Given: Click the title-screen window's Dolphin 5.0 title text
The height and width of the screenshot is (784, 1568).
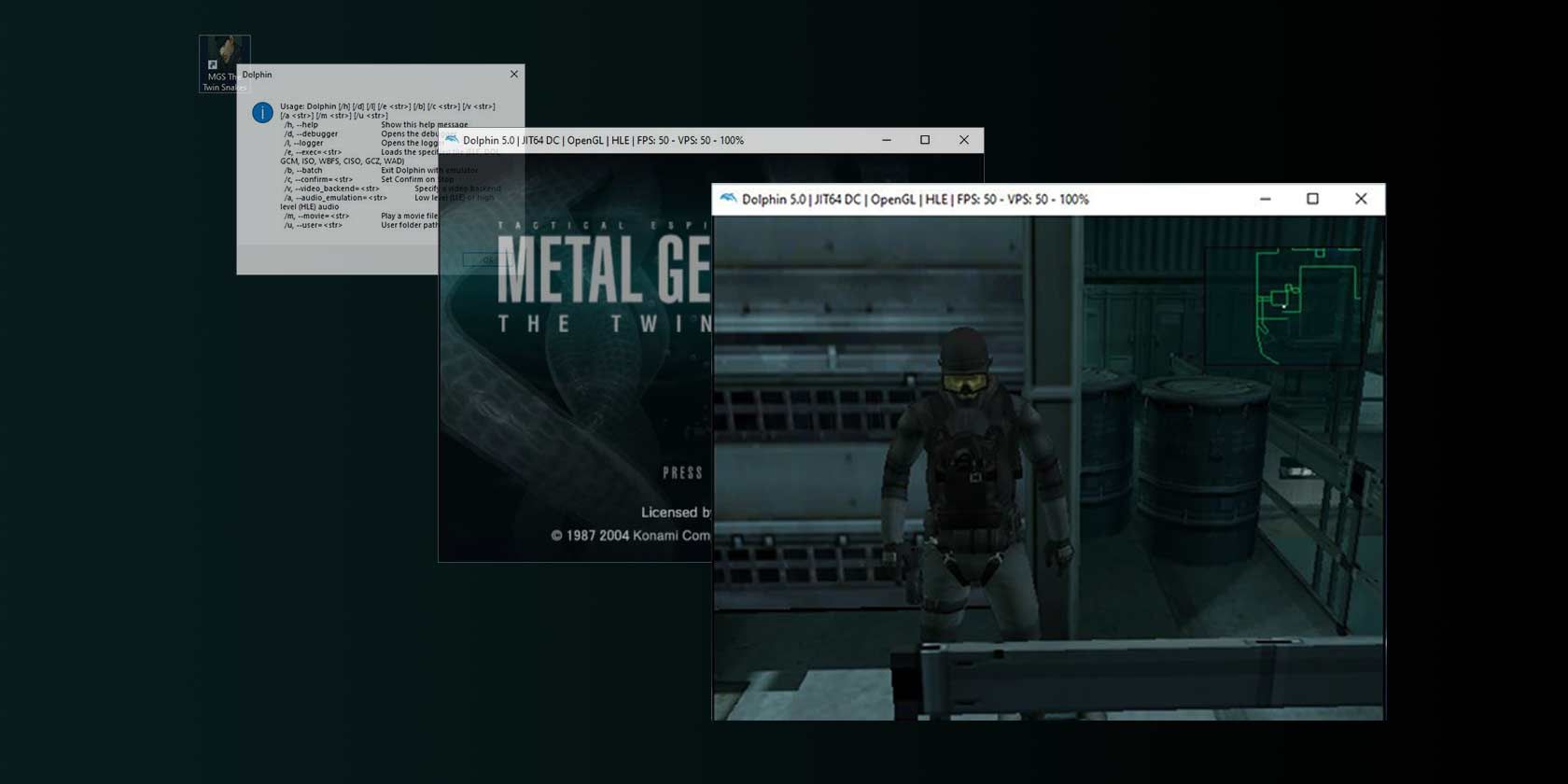Looking at the screenshot, I should pyautogui.click(x=603, y=141).
